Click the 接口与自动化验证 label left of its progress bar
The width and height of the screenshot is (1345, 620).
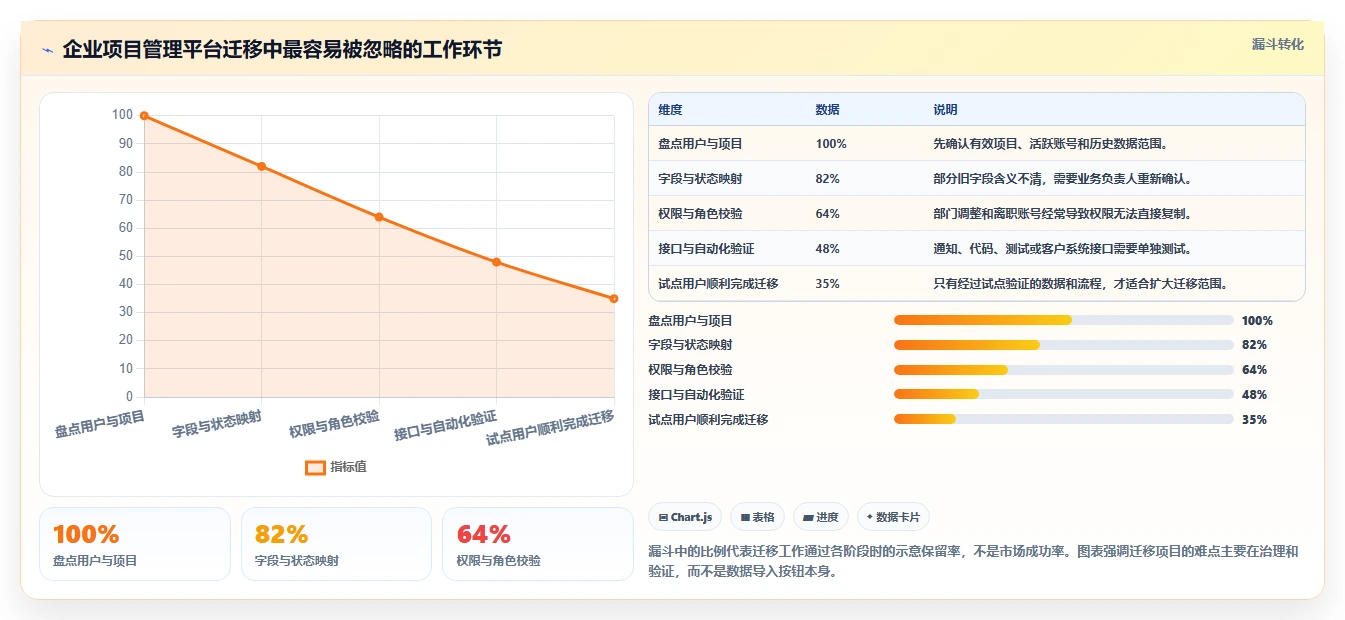point(696,395)
